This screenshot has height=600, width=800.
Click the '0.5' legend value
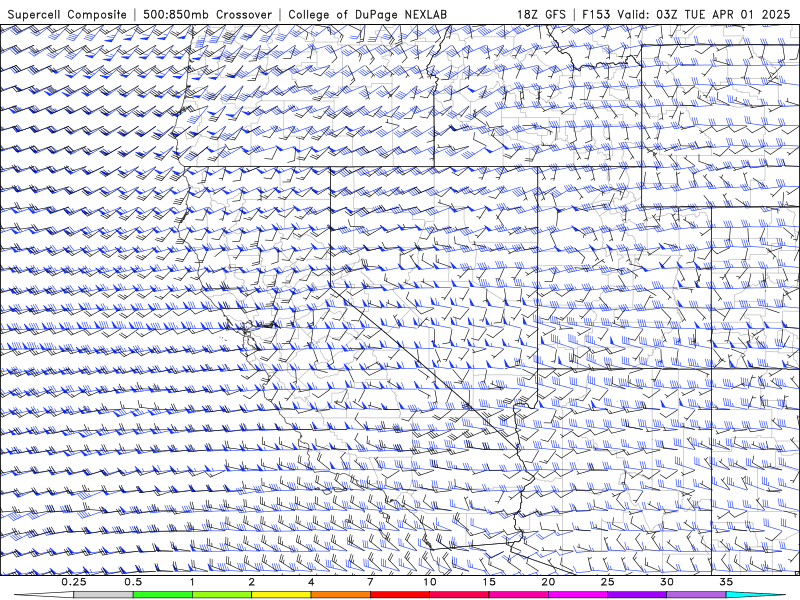pos(133,582)
